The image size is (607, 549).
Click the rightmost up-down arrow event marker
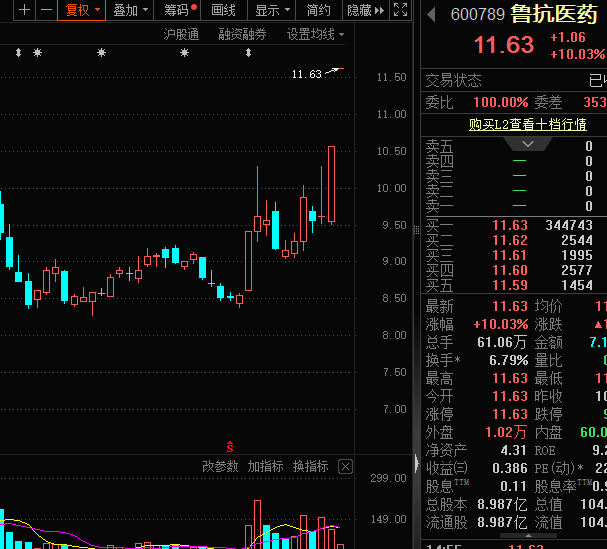tap(248, 52)
